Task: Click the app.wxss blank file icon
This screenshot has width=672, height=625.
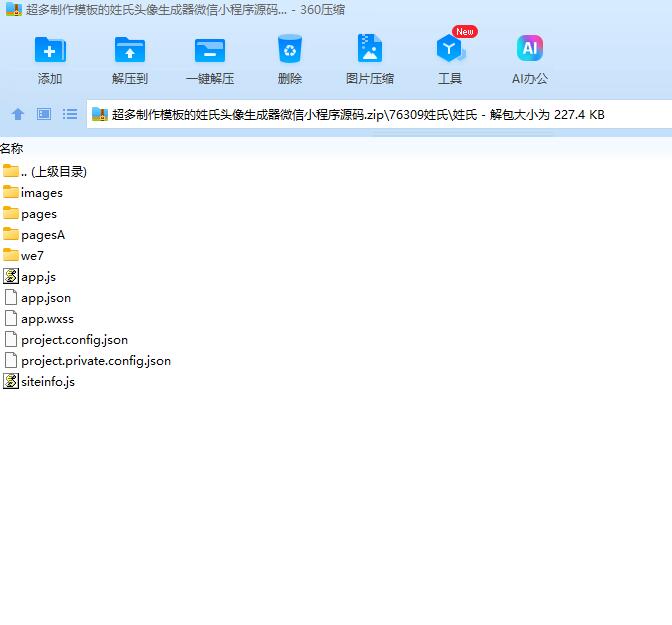Action: (11, 318)
